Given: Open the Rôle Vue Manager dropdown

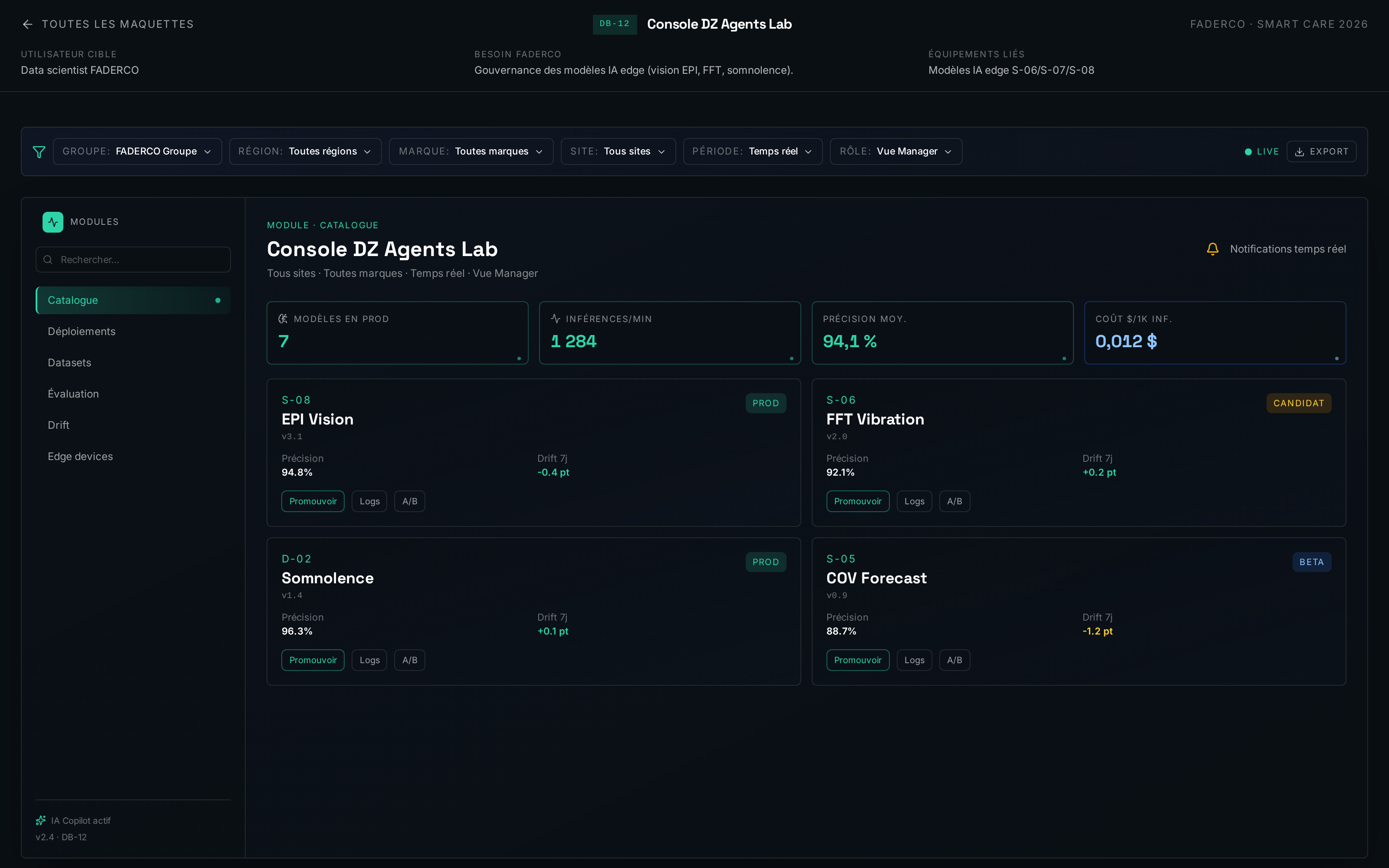Looking at the screenshot, I should 896,151.
